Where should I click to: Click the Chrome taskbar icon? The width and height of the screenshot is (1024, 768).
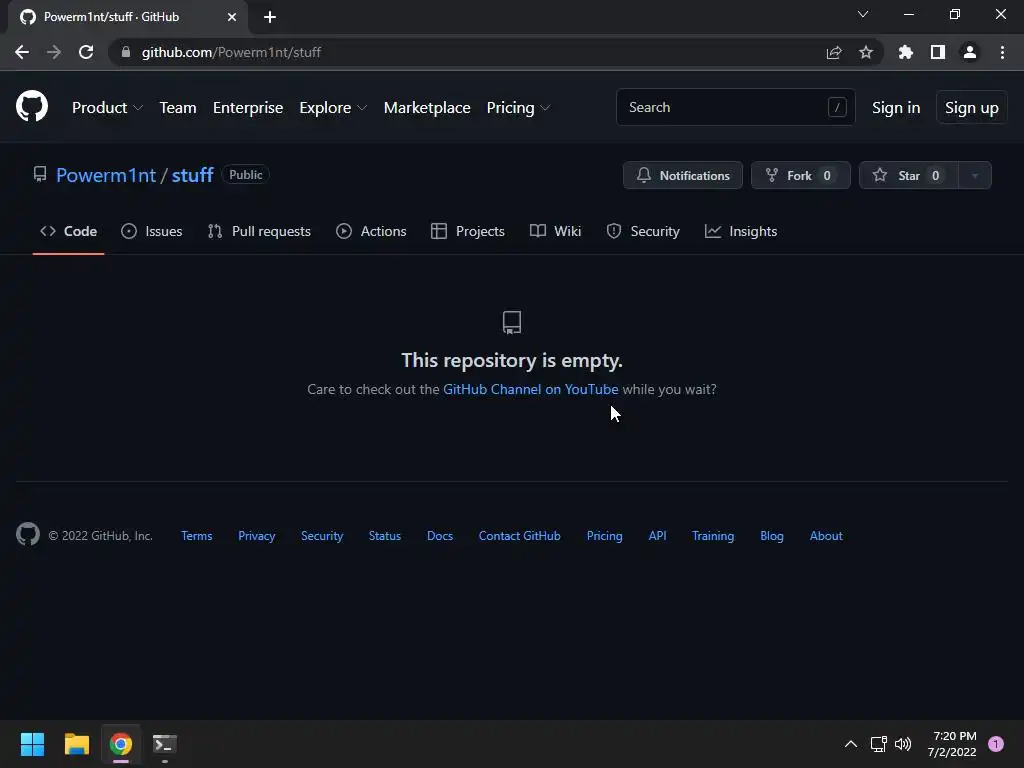tap(121, 744)
